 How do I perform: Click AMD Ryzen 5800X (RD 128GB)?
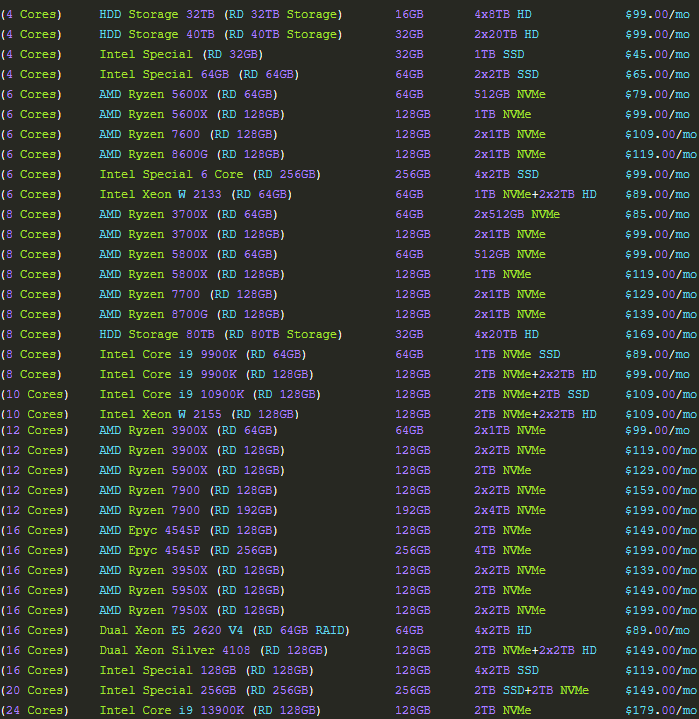(192, 275)
